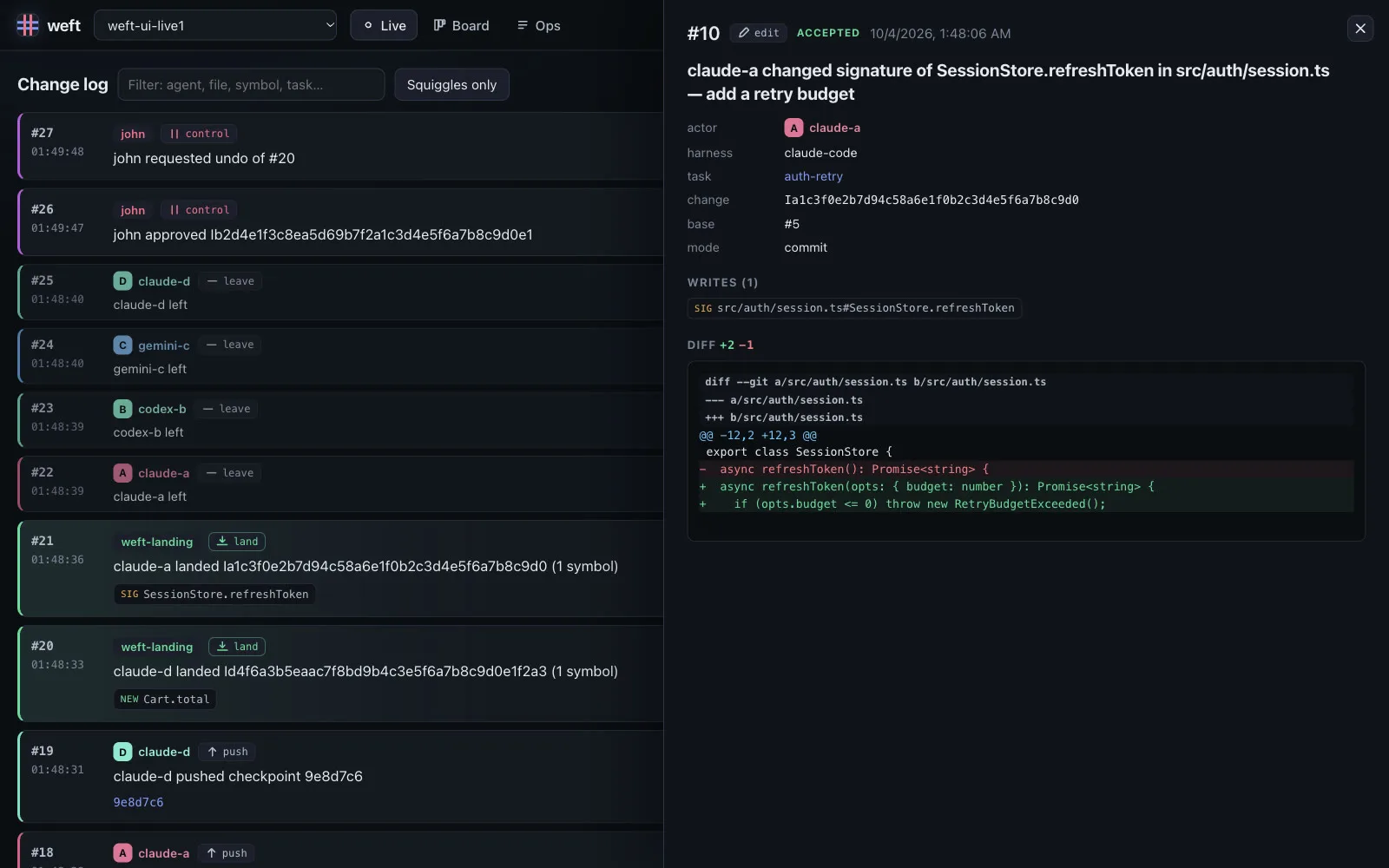Switch to the Live tab

tap(384, 25)
